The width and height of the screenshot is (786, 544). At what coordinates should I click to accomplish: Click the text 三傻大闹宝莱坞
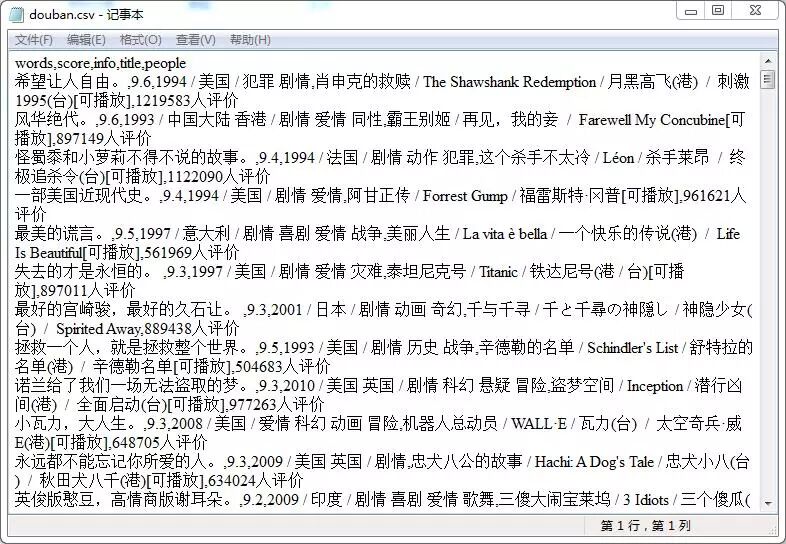[x=554, y=500]
